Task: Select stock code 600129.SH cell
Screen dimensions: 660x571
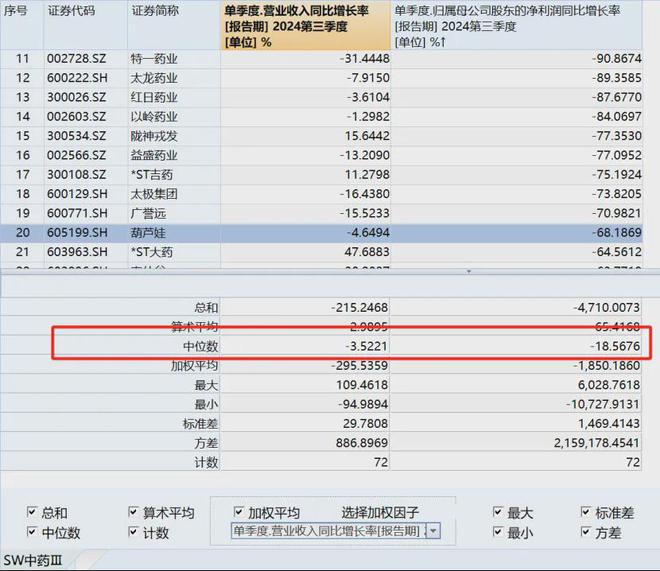Action: click(77, 194)
